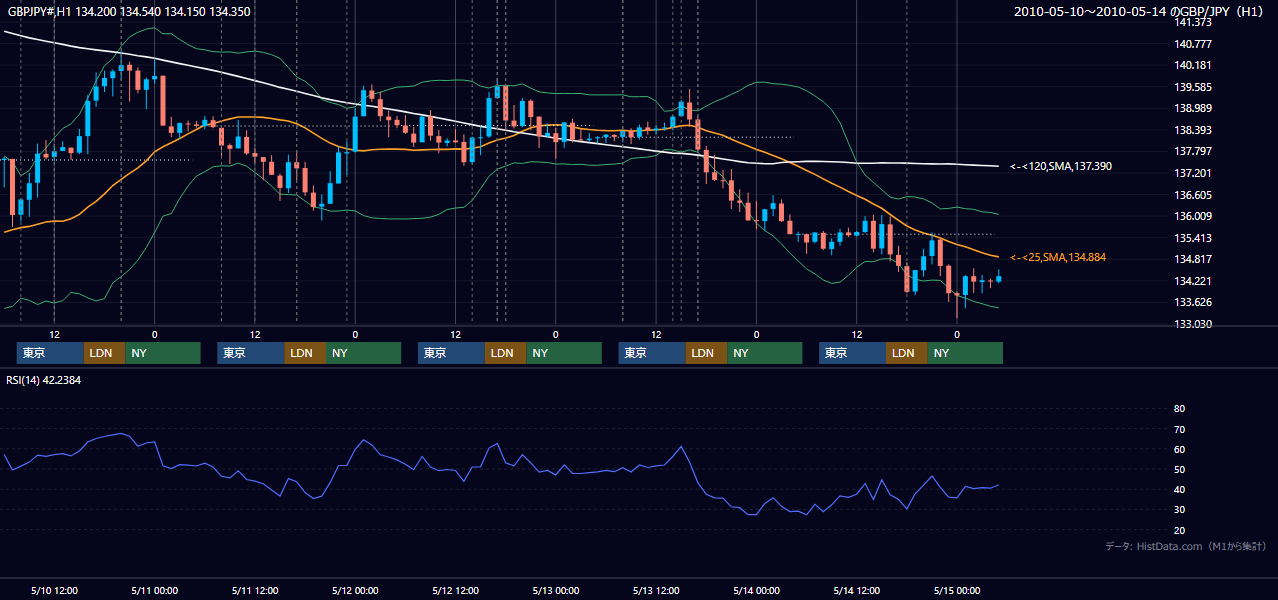Click price axis label 140.777

point(1193,44)
